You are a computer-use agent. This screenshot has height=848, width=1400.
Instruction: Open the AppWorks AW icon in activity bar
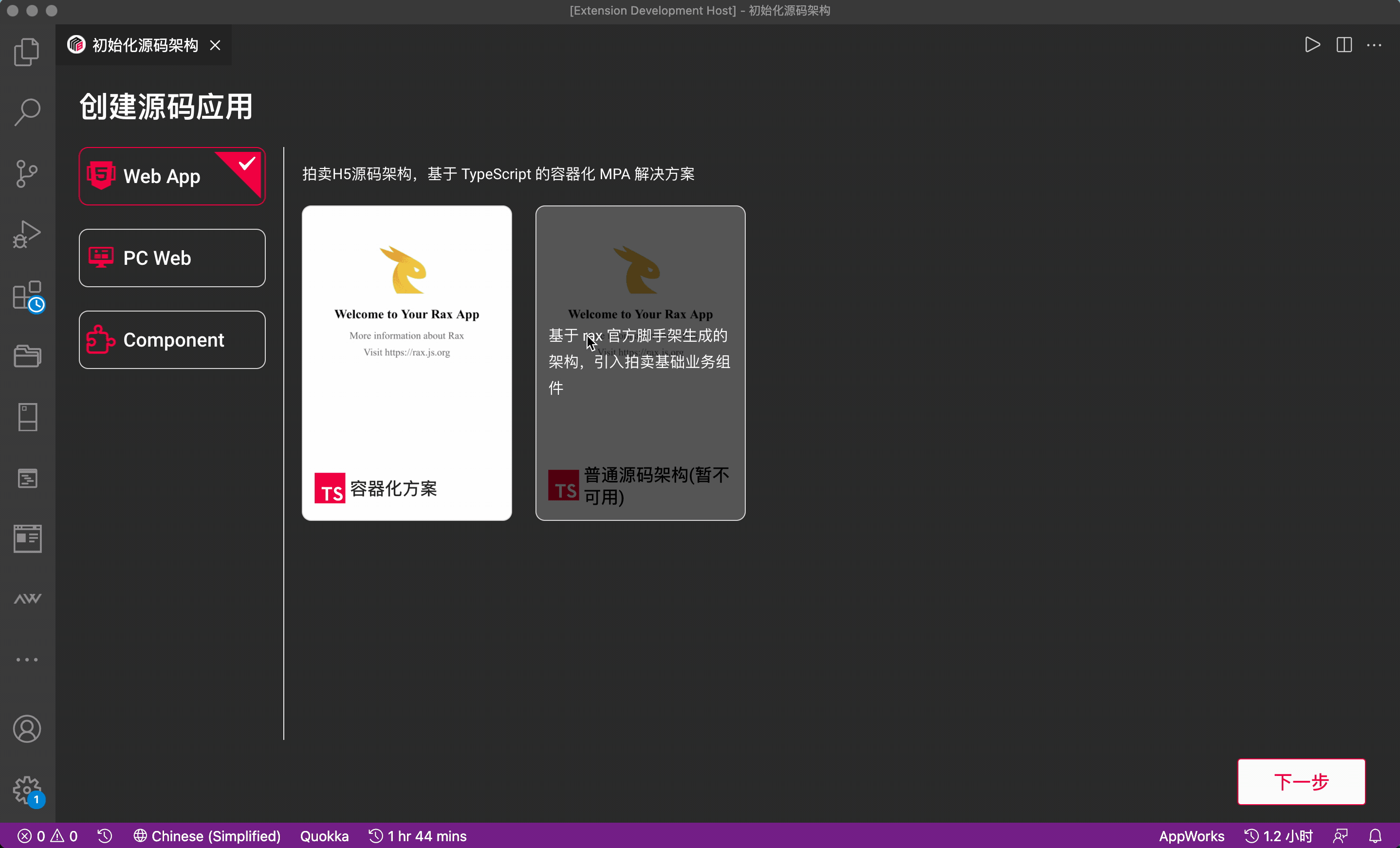click(x=27, y=598)
